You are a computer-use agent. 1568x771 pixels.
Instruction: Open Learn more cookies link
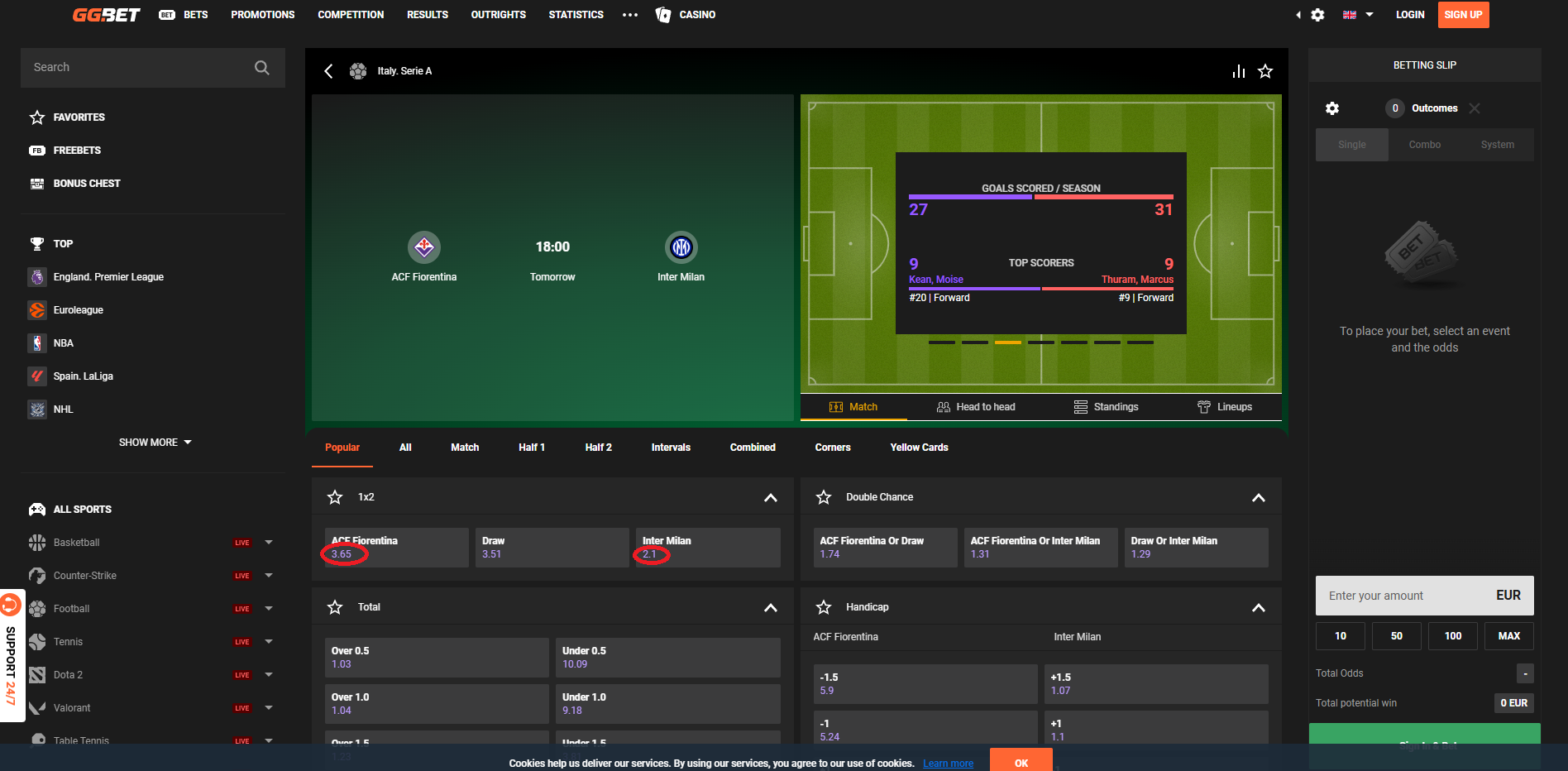(x=948, y=764)
